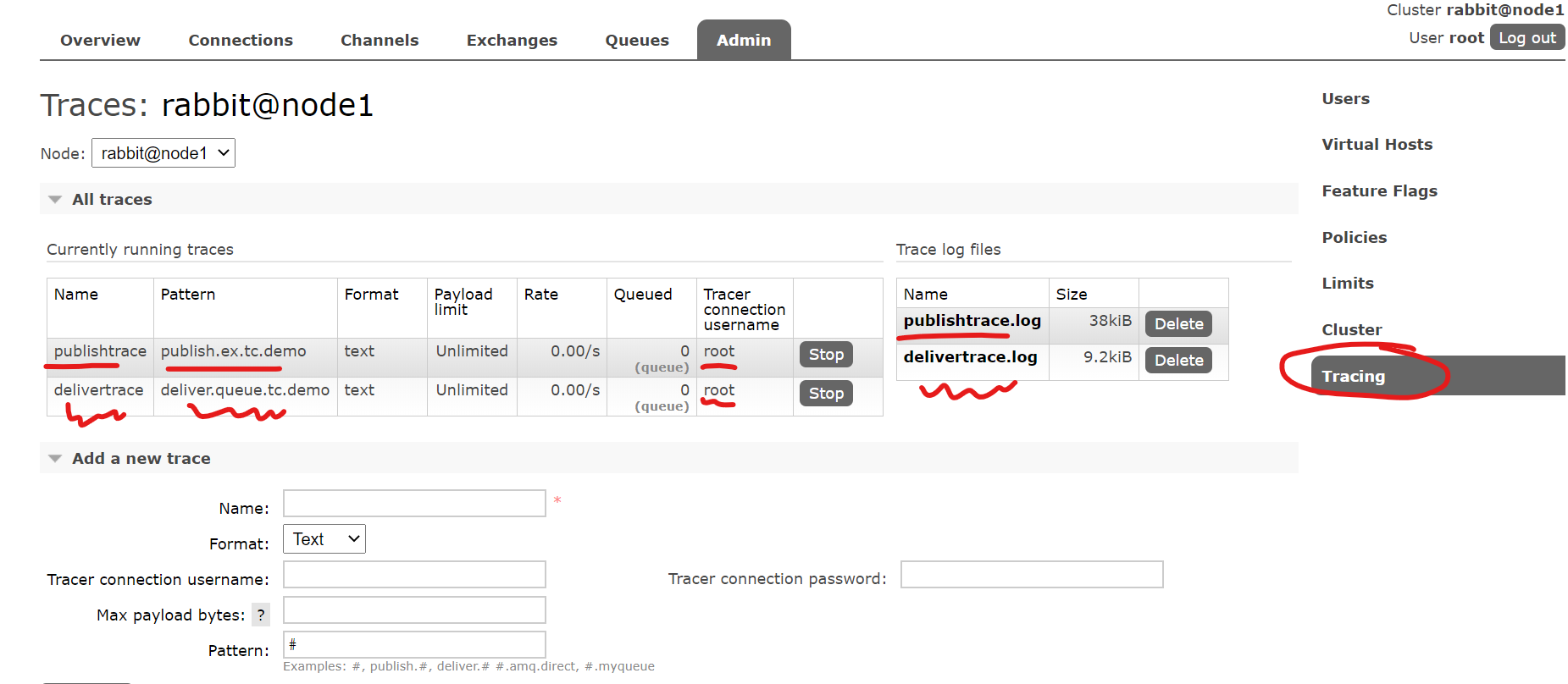Focus the Max payload bytes field
The image size is (1568, 684).
coord(414,610)
